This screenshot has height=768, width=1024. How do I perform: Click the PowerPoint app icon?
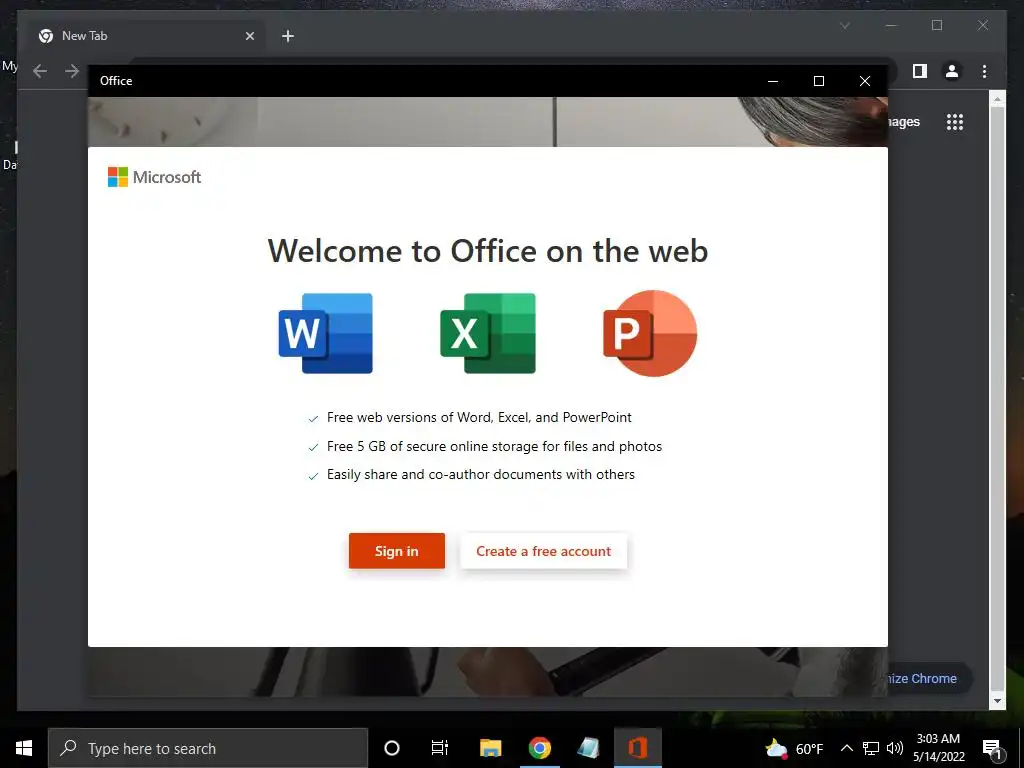click(x=650, y=333)
